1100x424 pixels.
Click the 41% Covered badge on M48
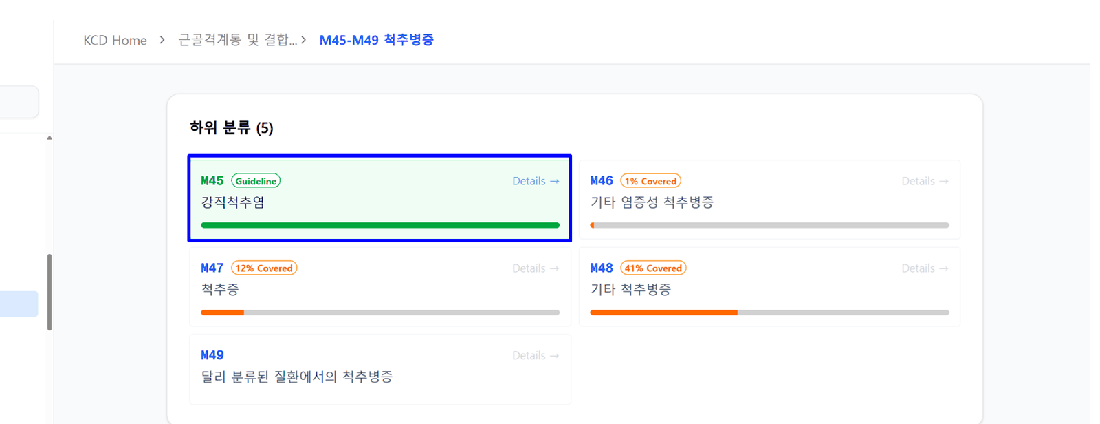click(653, 268)
